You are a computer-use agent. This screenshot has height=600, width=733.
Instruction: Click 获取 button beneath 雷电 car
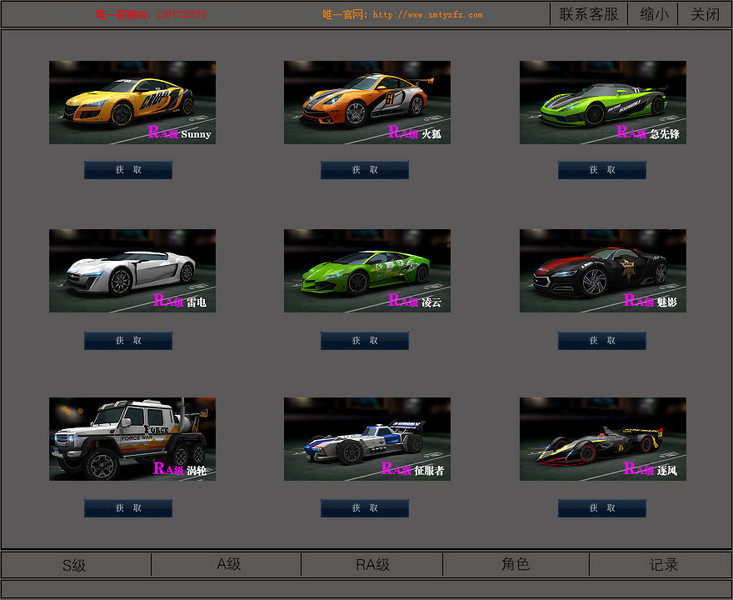pyautogui.click(x=128, y=340)
